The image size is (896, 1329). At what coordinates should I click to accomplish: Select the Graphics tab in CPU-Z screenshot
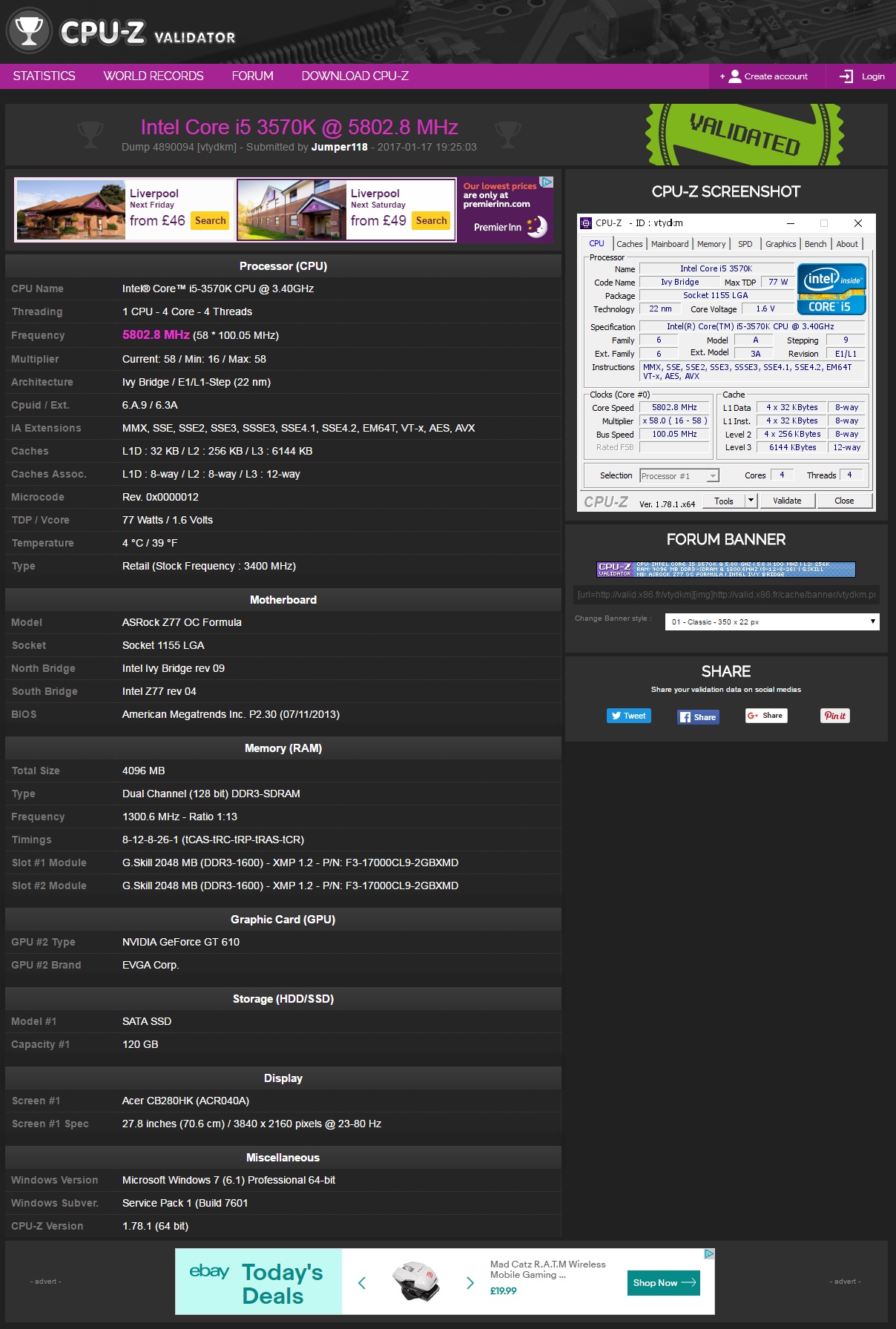(780, 244)
